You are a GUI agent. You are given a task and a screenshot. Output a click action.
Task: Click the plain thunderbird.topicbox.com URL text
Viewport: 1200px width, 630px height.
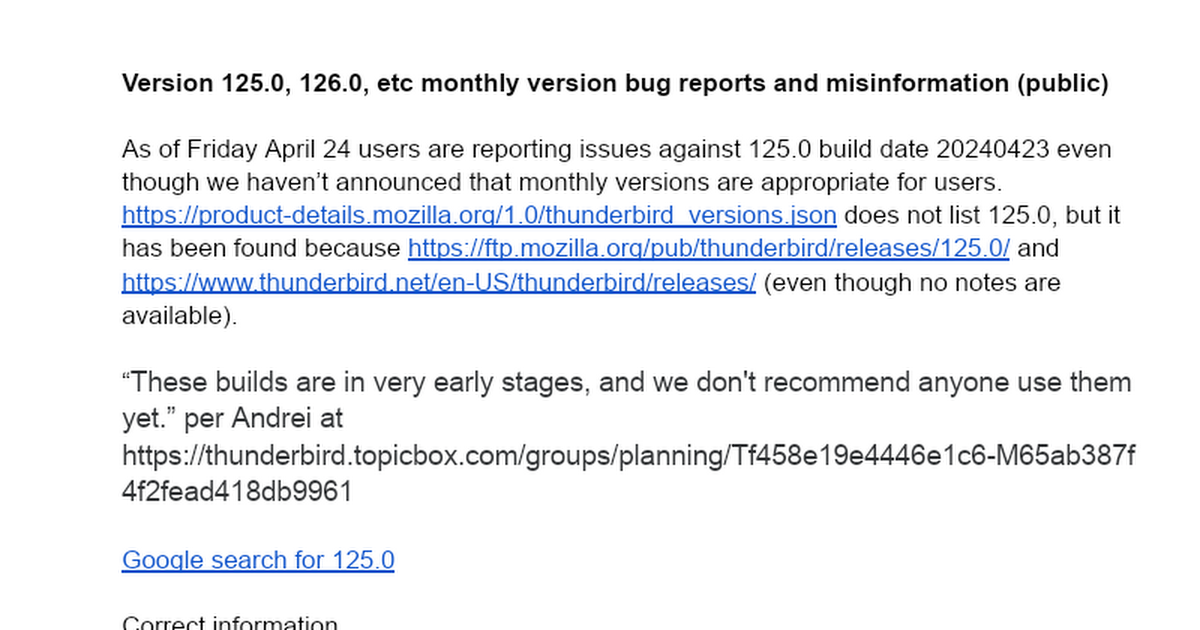click(628, 456)
